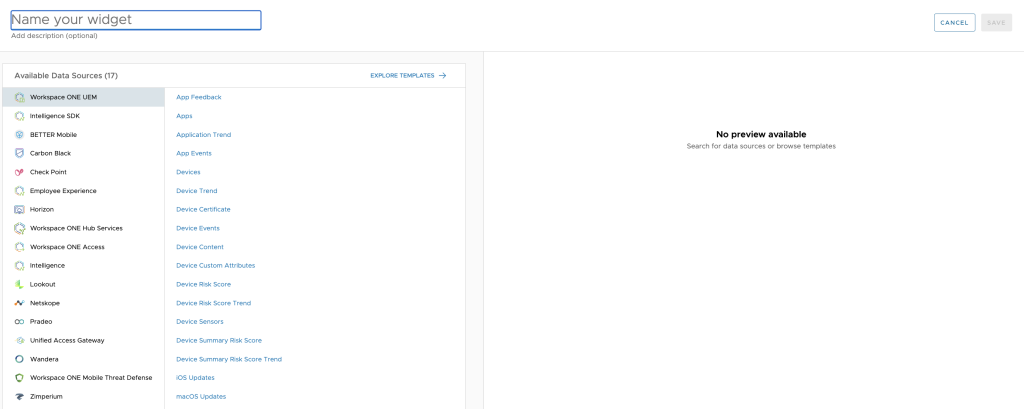Open the Device Events link
1024x409 pixels.
[198, 229]
